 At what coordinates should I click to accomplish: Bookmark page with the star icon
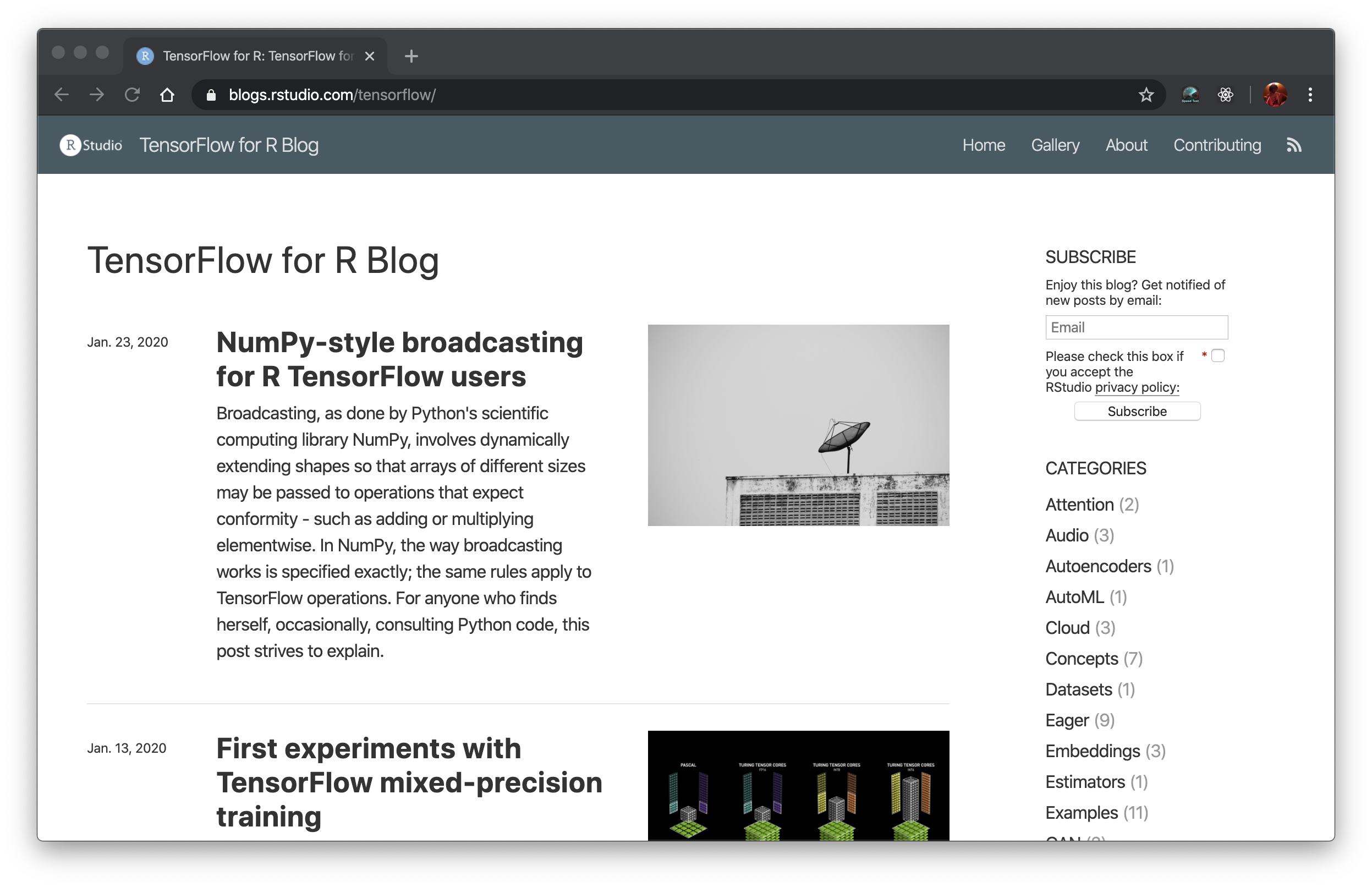[x=1146, y=95]
